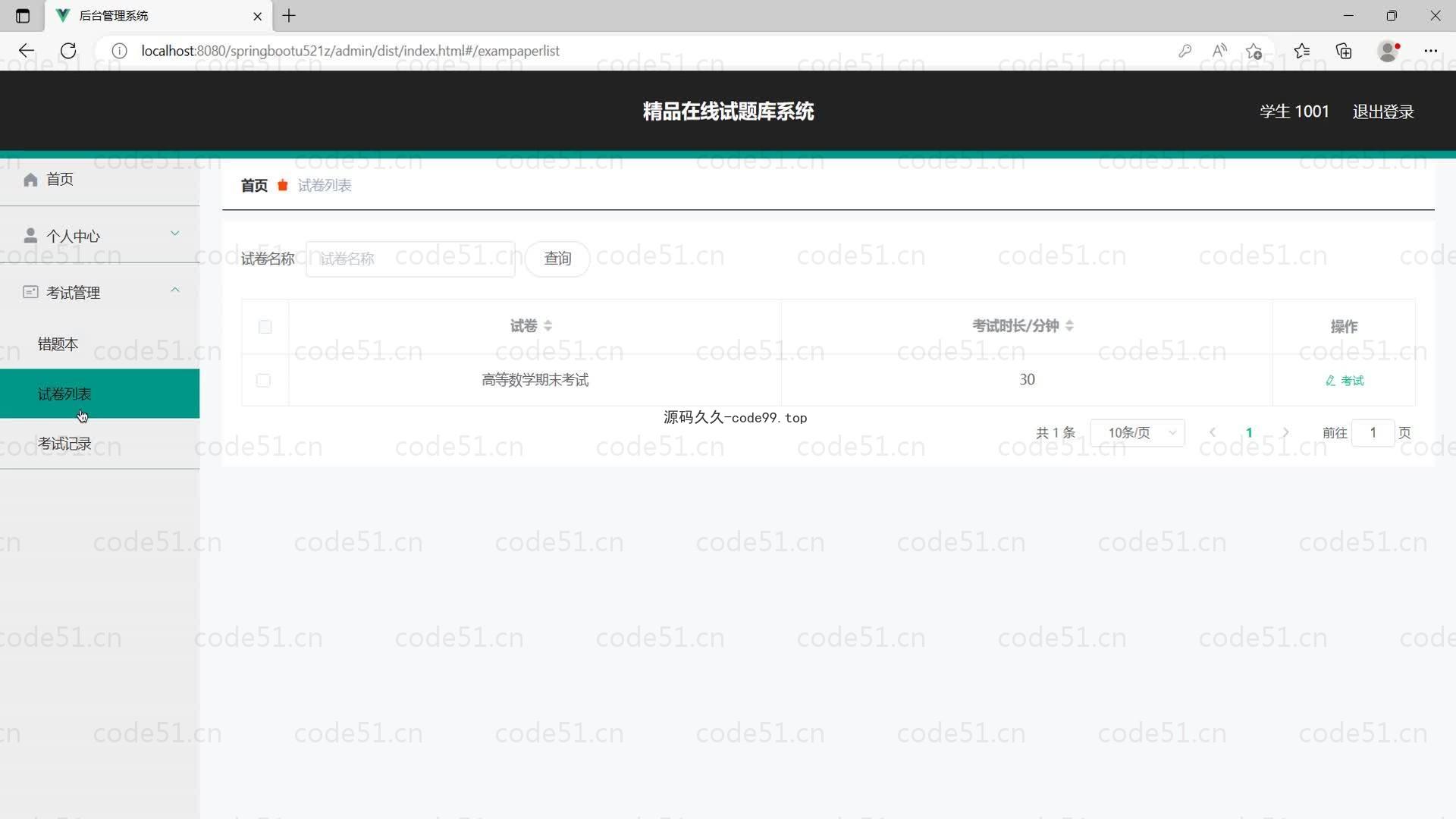Click the 查询 button
The image size is (1456, 819).
[x=557, y=259]
